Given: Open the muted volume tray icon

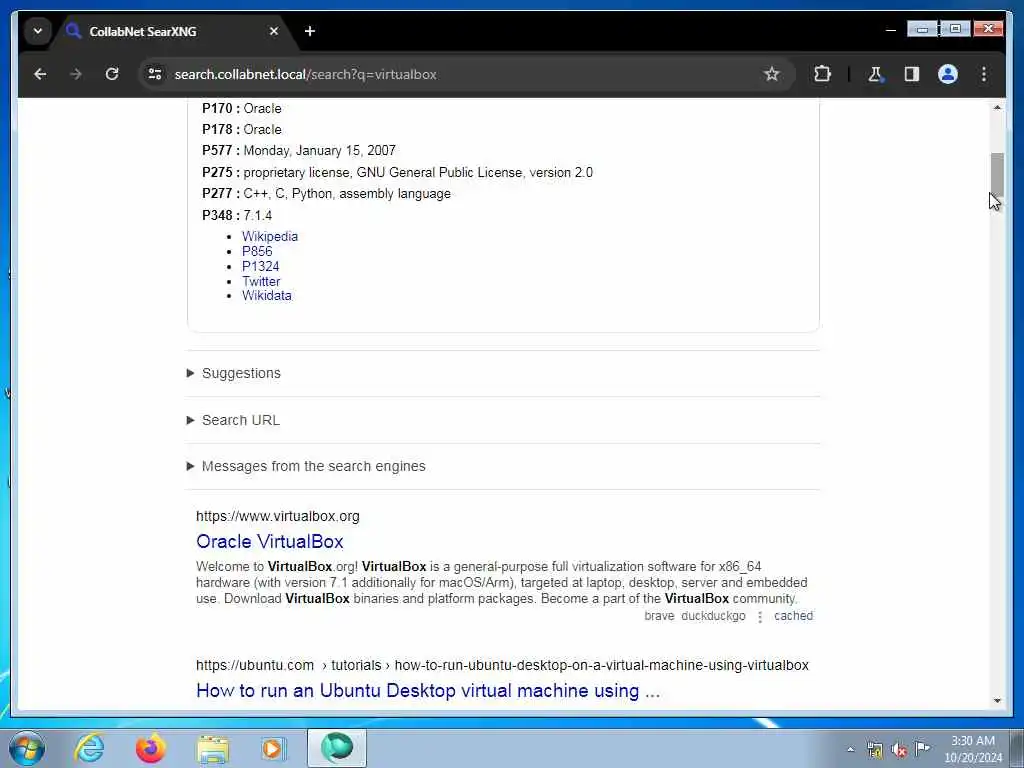Looking at the screenshot, I should pyautogui.click(x=899, y=750).
